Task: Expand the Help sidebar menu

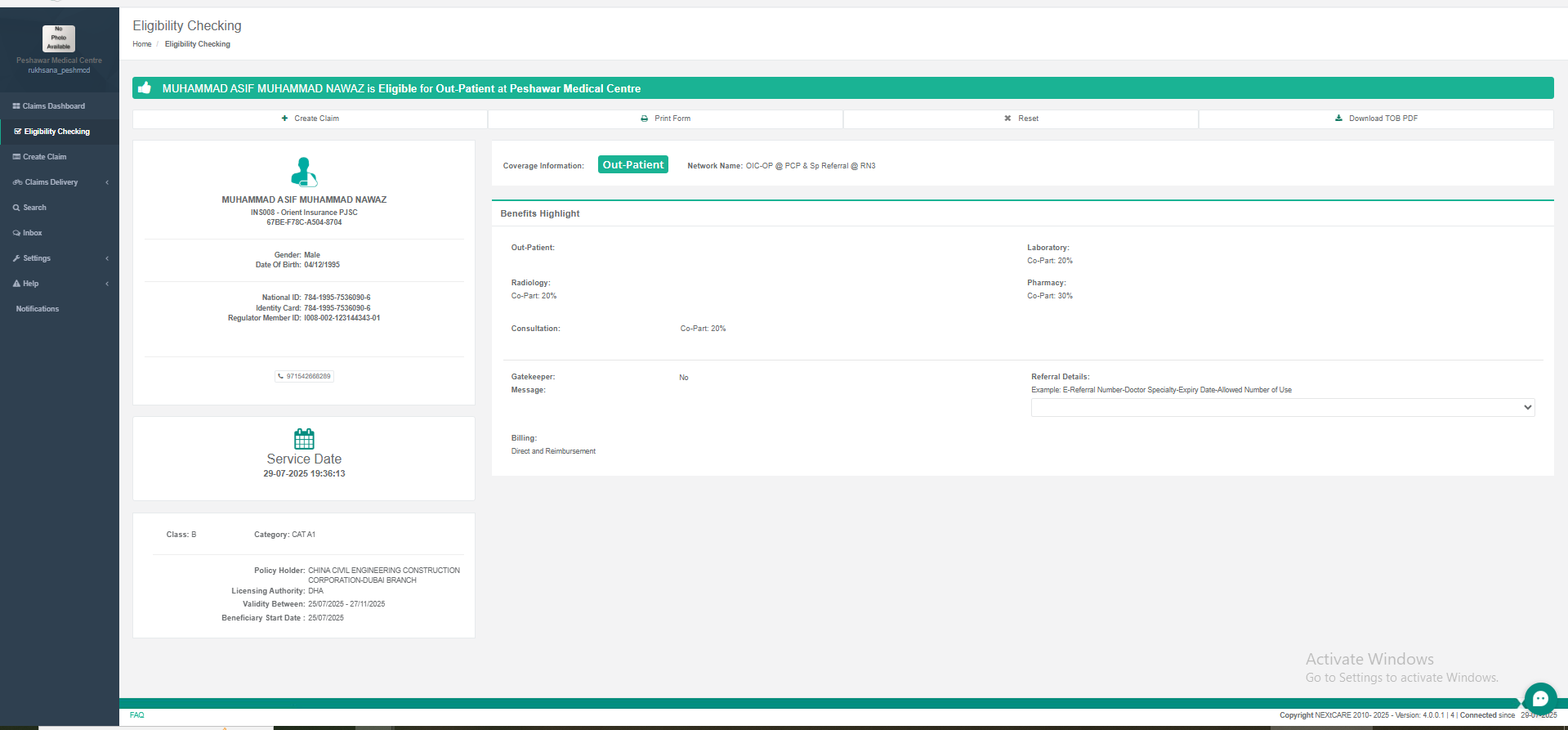Action: pos(31,284)
